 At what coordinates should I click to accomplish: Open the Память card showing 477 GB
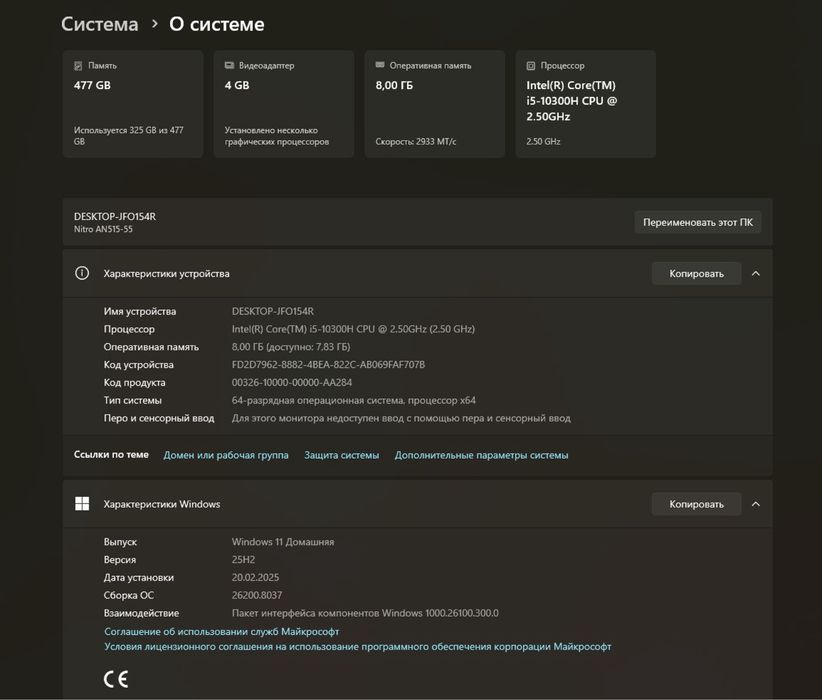[x=133, y=104]
